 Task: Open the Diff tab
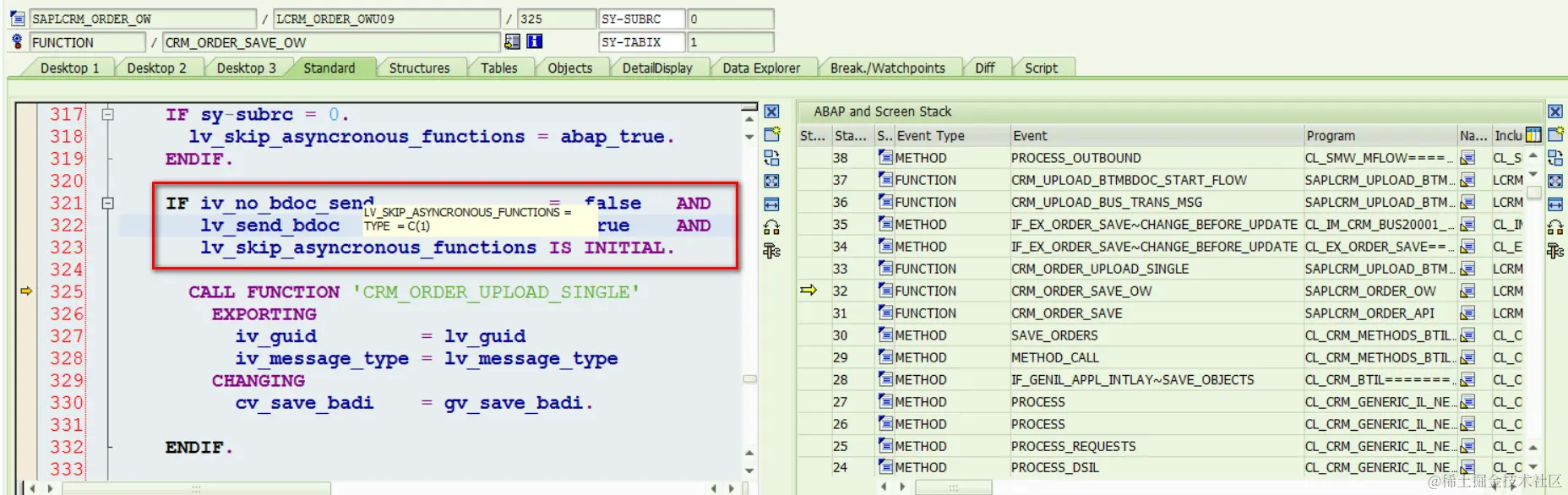click(x=984, y=68)
